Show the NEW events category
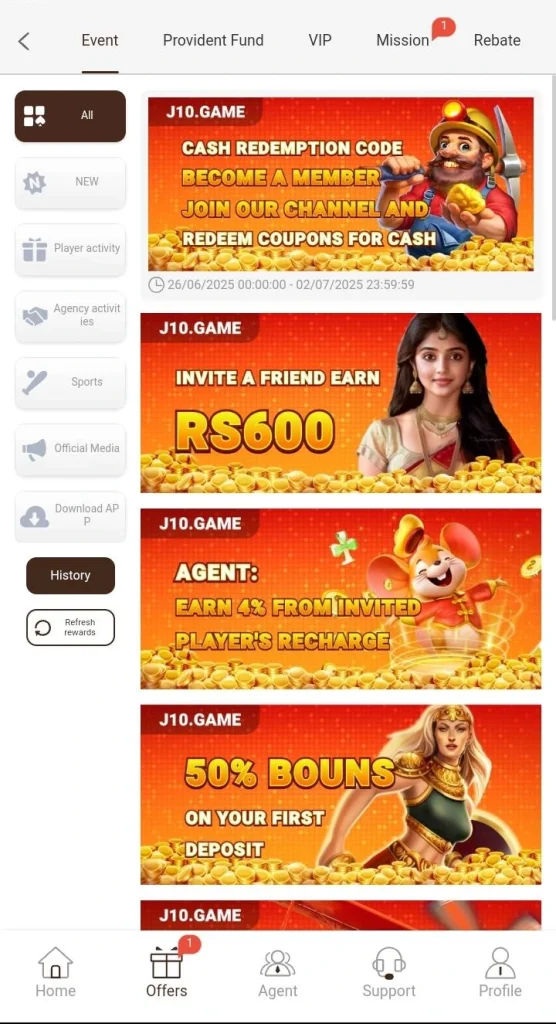The width and height of the screenshot is (556, 1024). 71,182
